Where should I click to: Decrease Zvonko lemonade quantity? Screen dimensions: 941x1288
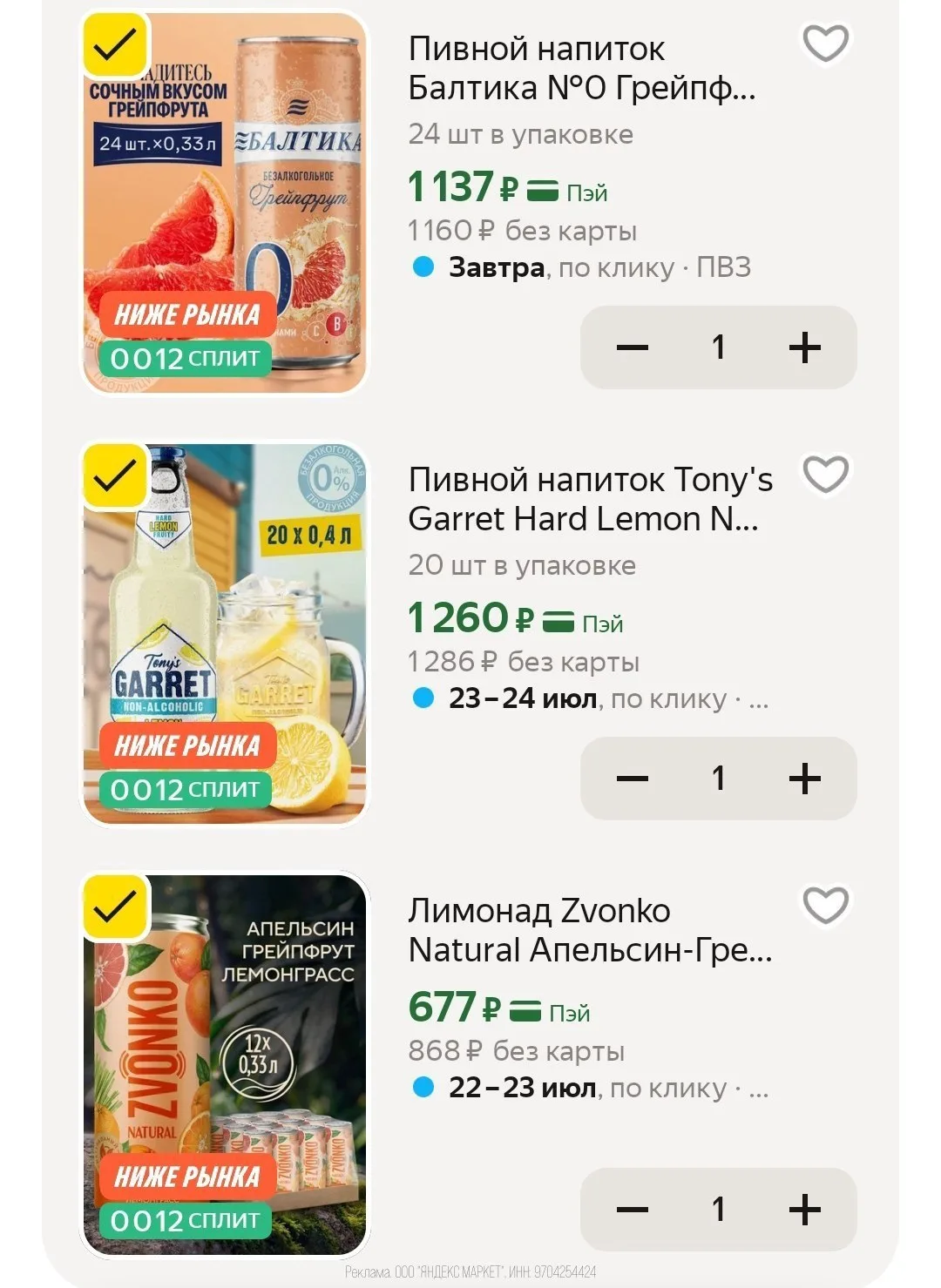click(x=633, y=1209)
